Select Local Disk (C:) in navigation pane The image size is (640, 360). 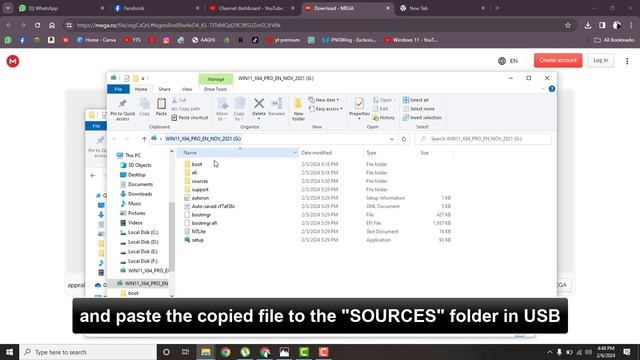point(143,232)
